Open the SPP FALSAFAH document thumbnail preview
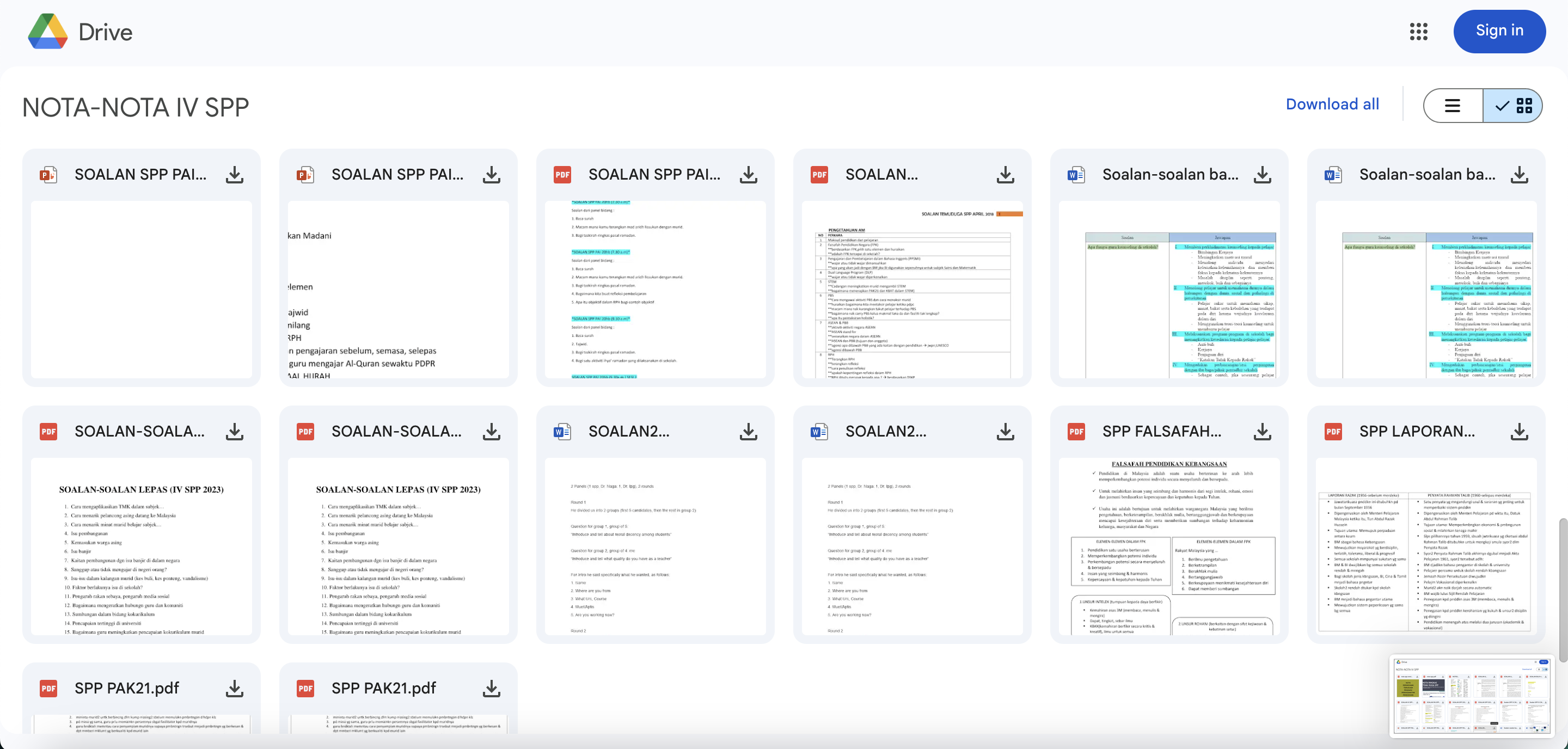Screen dimensions: 1568x749 1169,546
